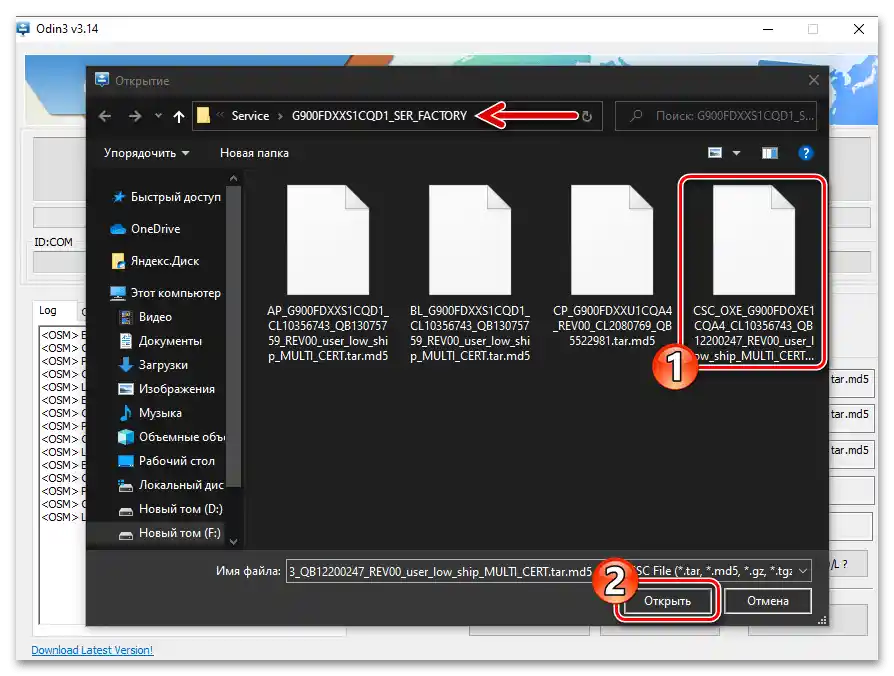The image size is (894, 676).
Task: Open the Музыка folder from sidebar
Action: [x=158, y=412]
